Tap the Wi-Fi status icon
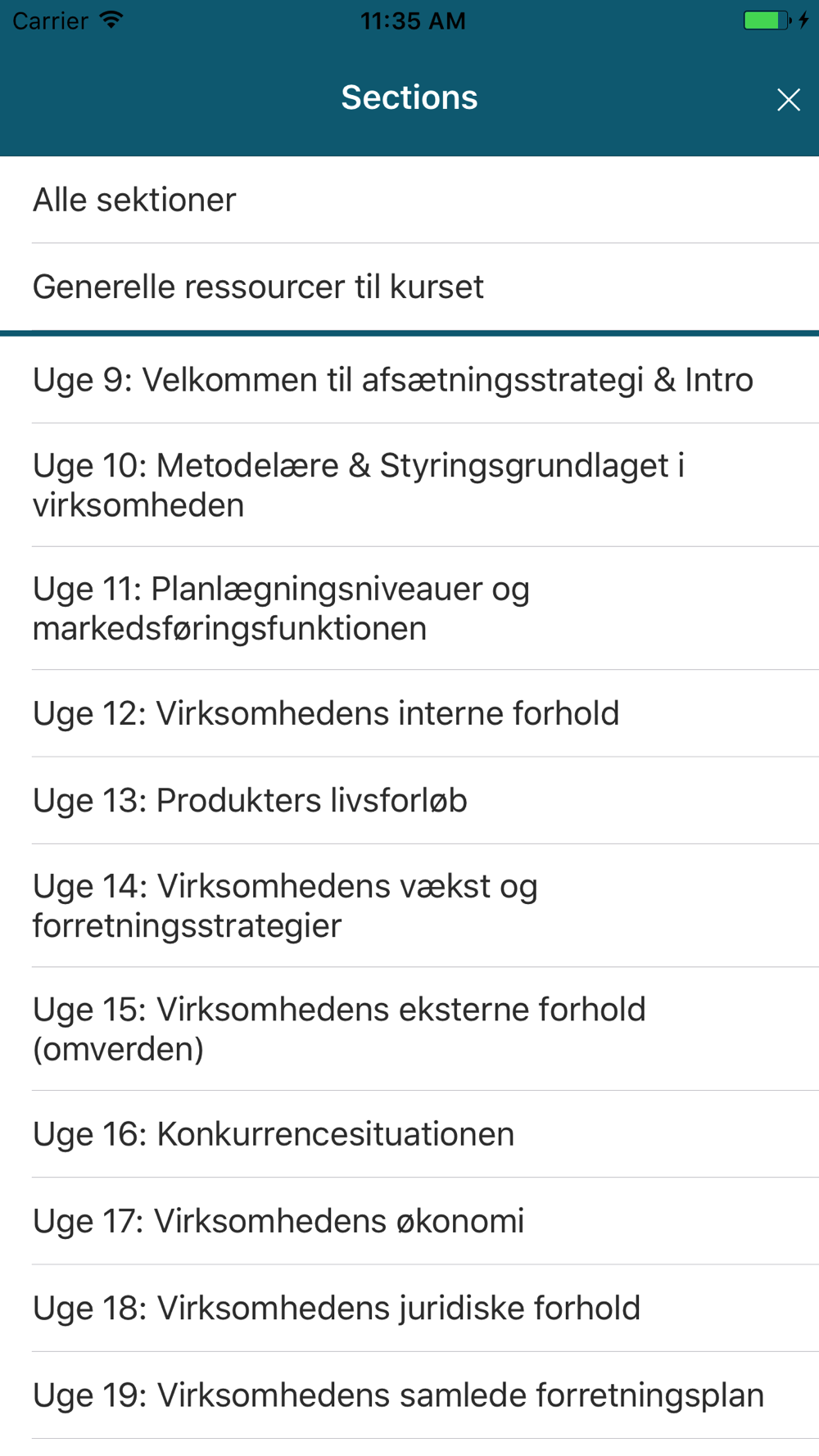This screenshot has height=1456, width=819. coord(111,20)
